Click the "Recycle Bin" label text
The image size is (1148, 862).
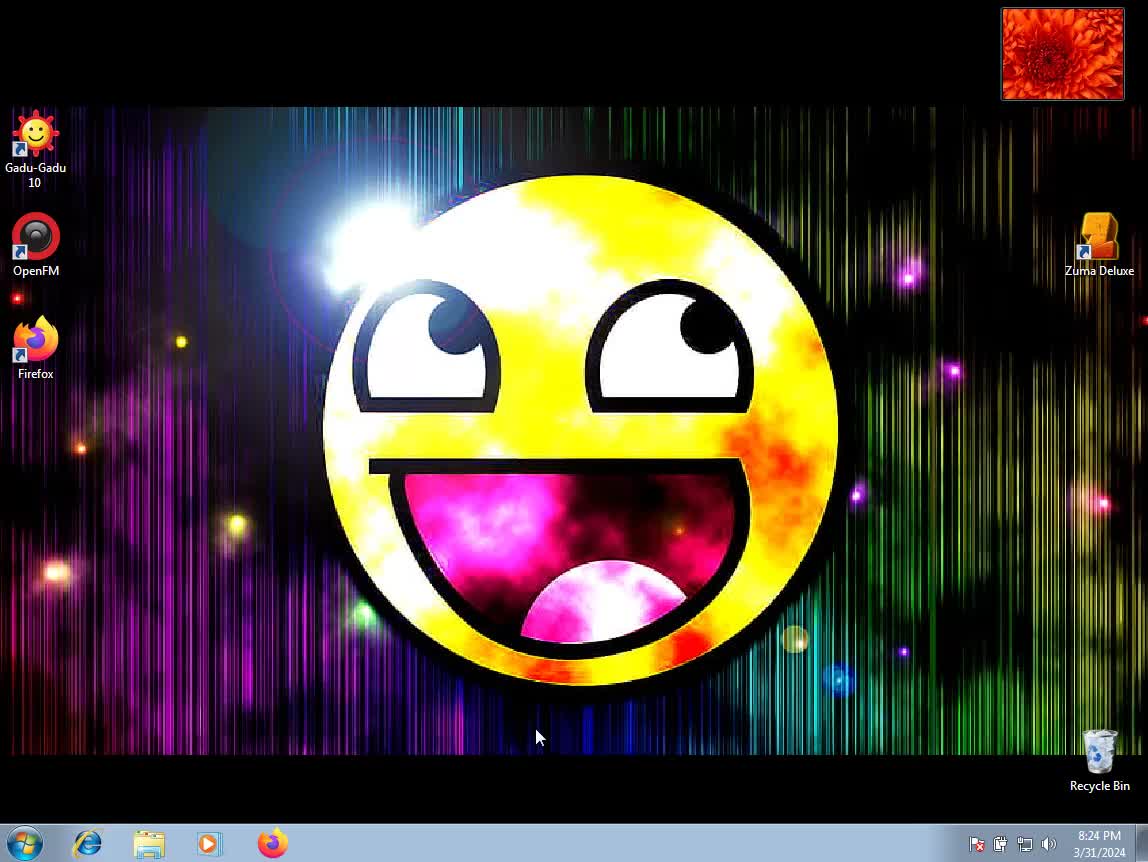pyautogui.click(x=1099, y=786)
